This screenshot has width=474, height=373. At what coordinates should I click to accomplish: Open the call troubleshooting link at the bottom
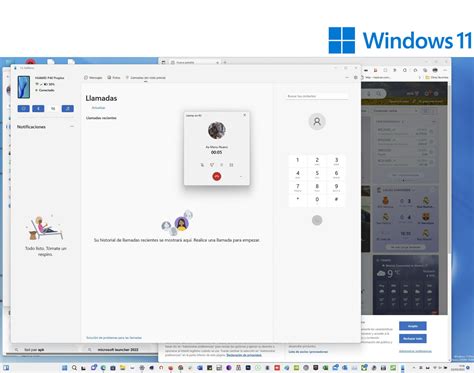114,338
